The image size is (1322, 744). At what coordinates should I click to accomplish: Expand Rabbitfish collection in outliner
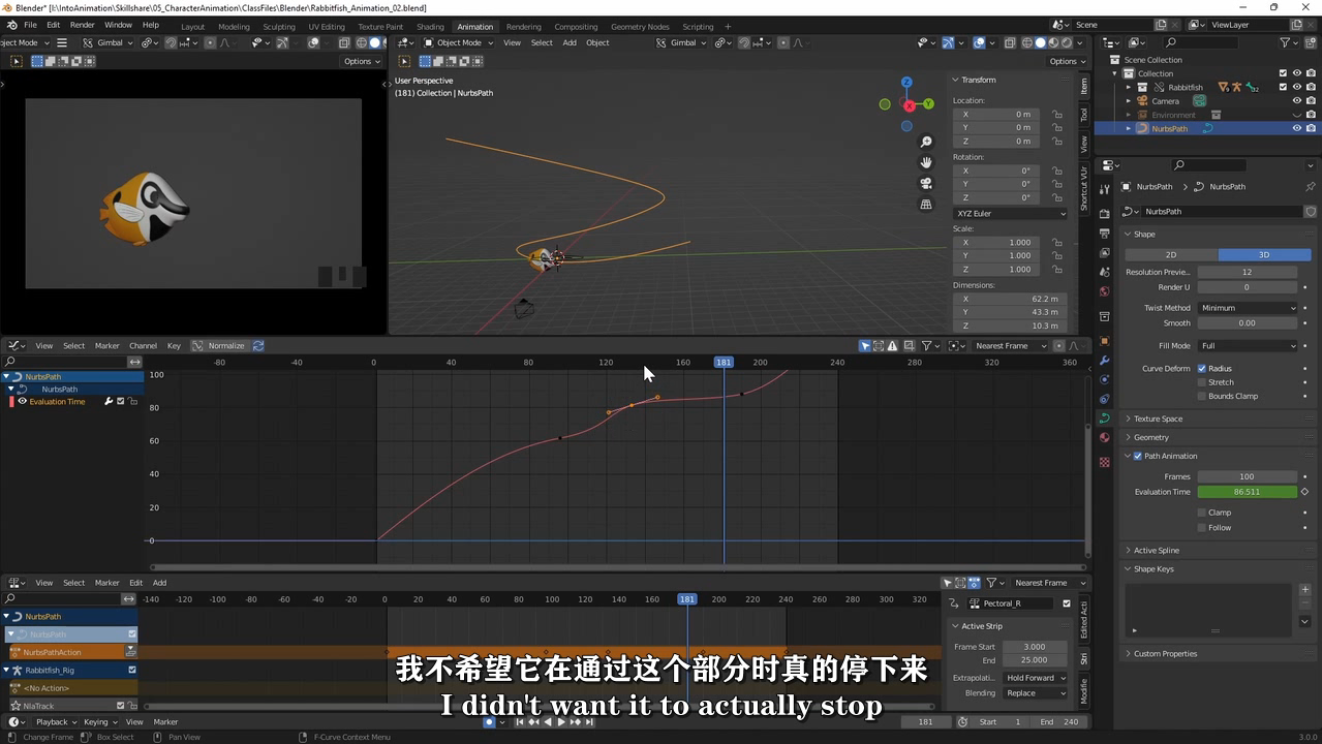click(1129, 87)
